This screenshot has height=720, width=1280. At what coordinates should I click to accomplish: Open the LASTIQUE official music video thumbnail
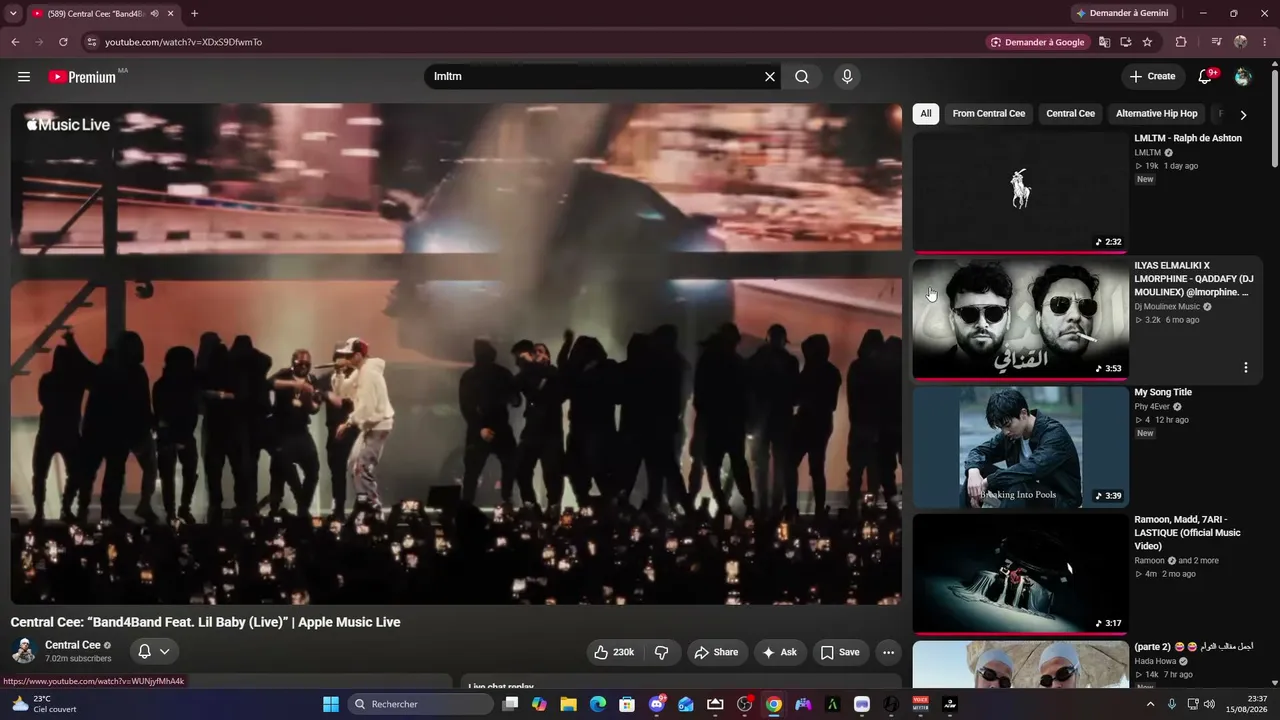click(1020, 574)
